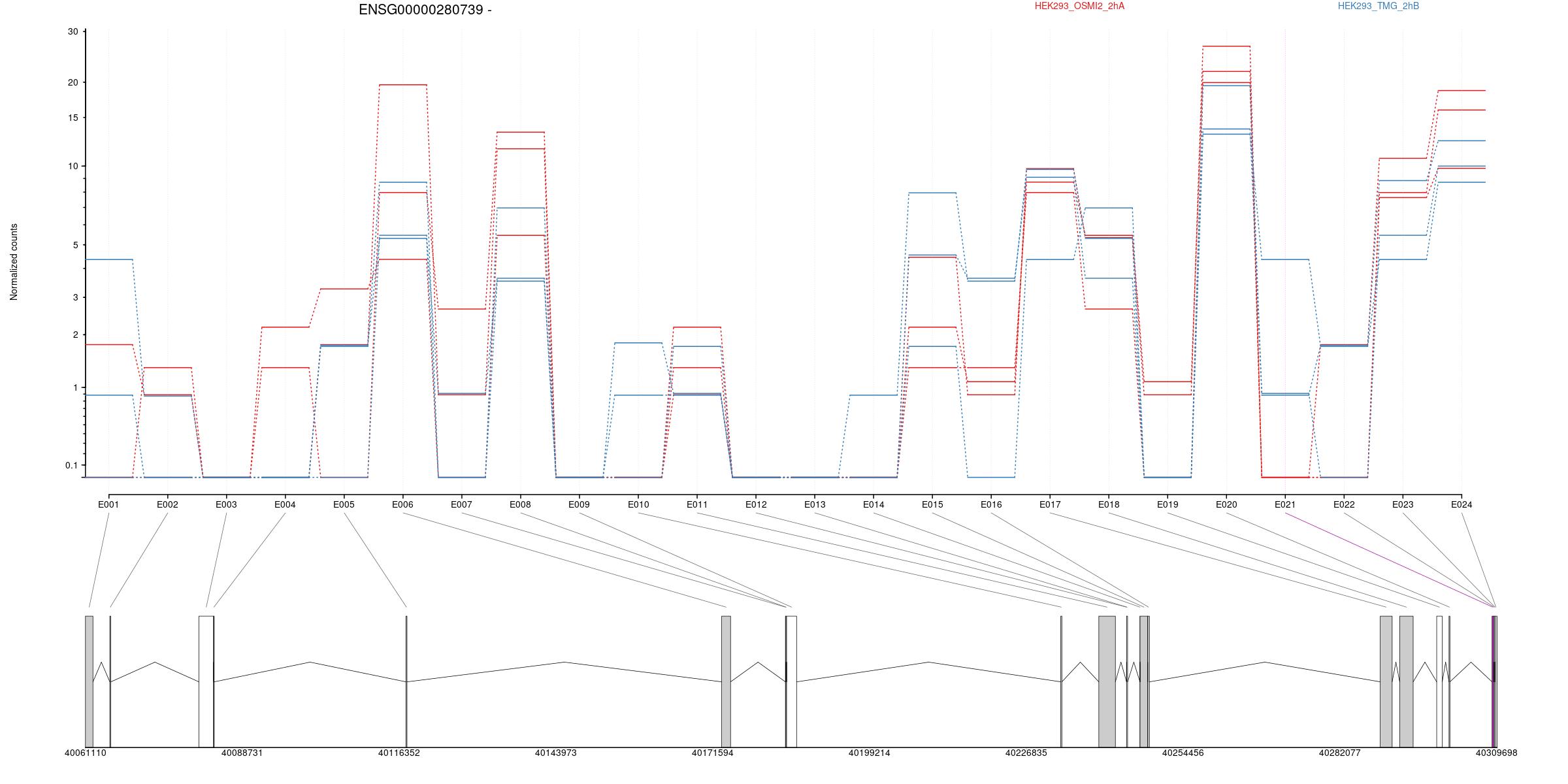Screen dimensions: 1568x784
Task: Click y-axis tick value 15
Action: click(x=73, y=118)
